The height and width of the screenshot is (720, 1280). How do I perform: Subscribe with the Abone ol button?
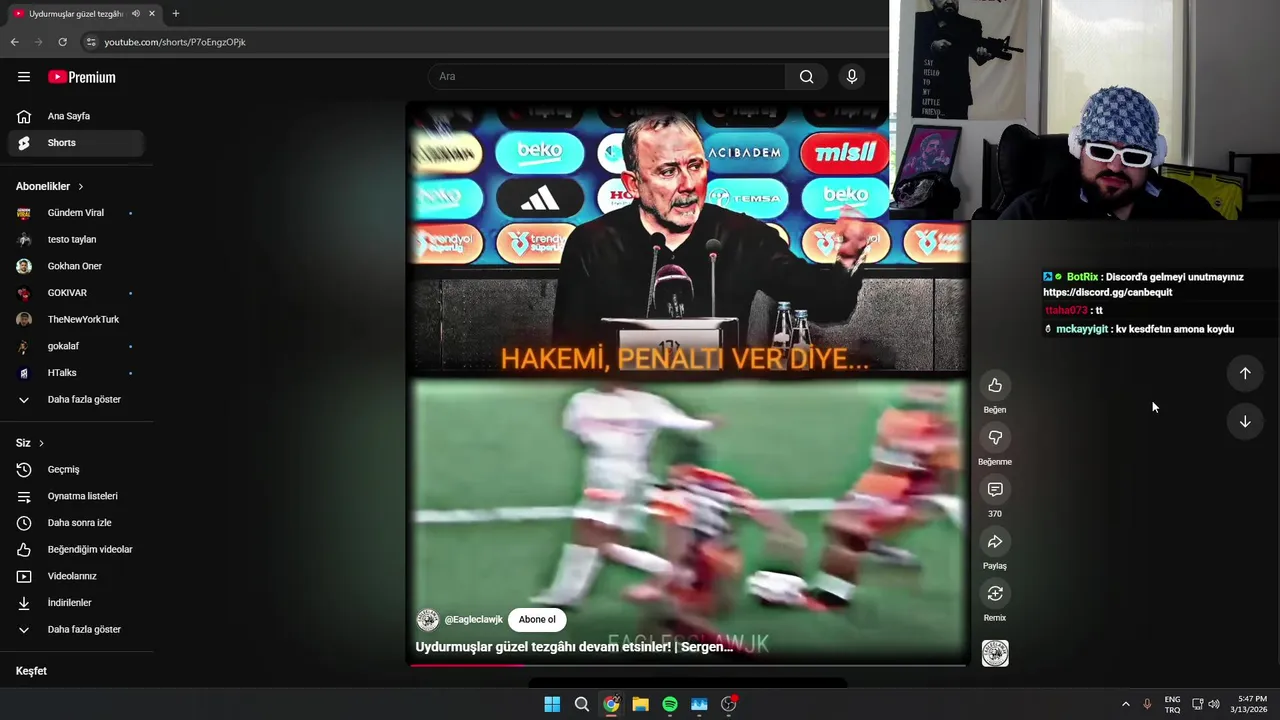[537, 620]
